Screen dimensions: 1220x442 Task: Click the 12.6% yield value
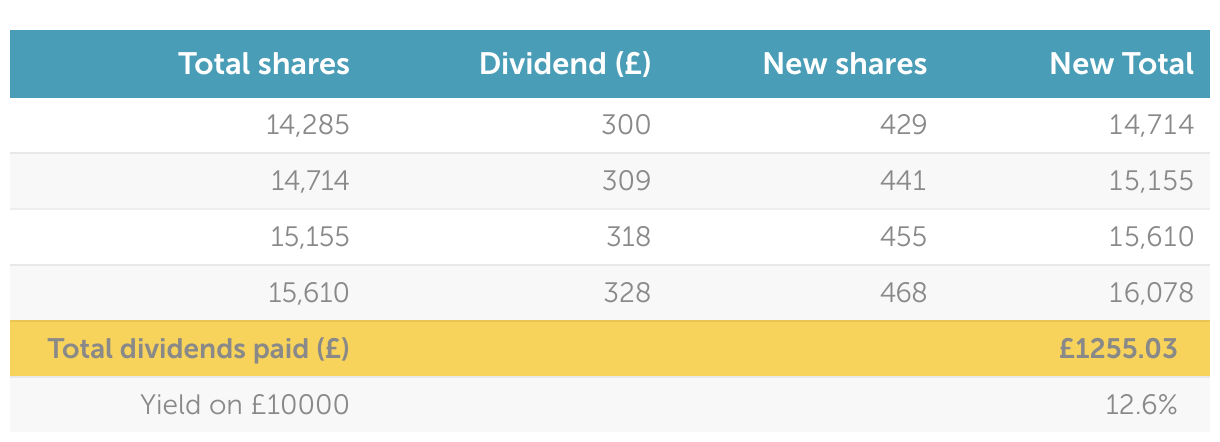(x=1140, y=405)
